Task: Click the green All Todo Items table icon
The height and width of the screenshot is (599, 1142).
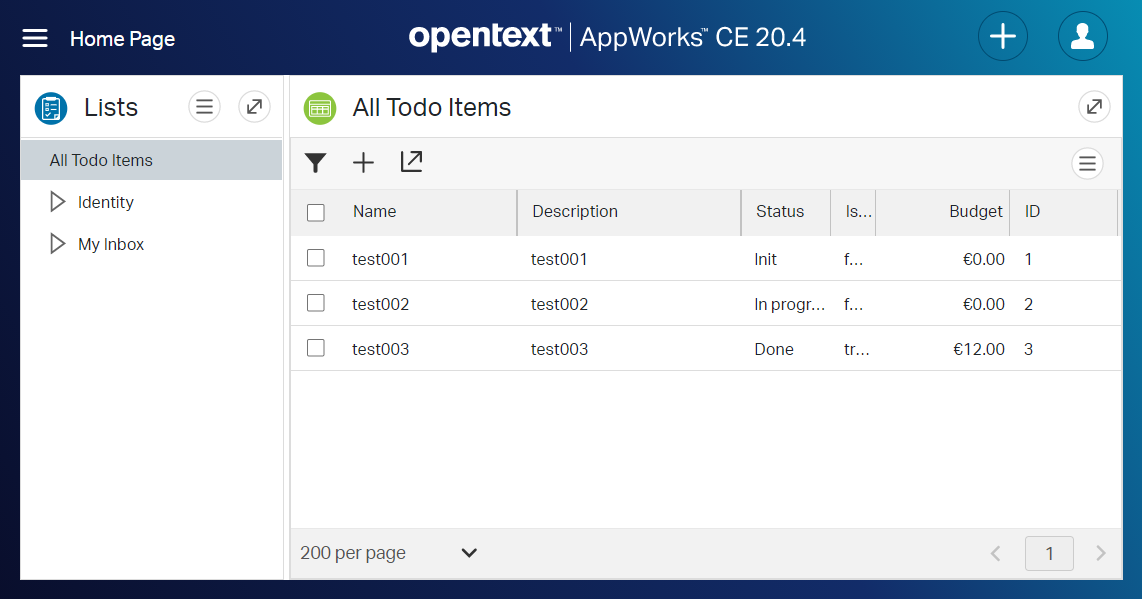Action: pyautogui.click(x=320, y=109)
